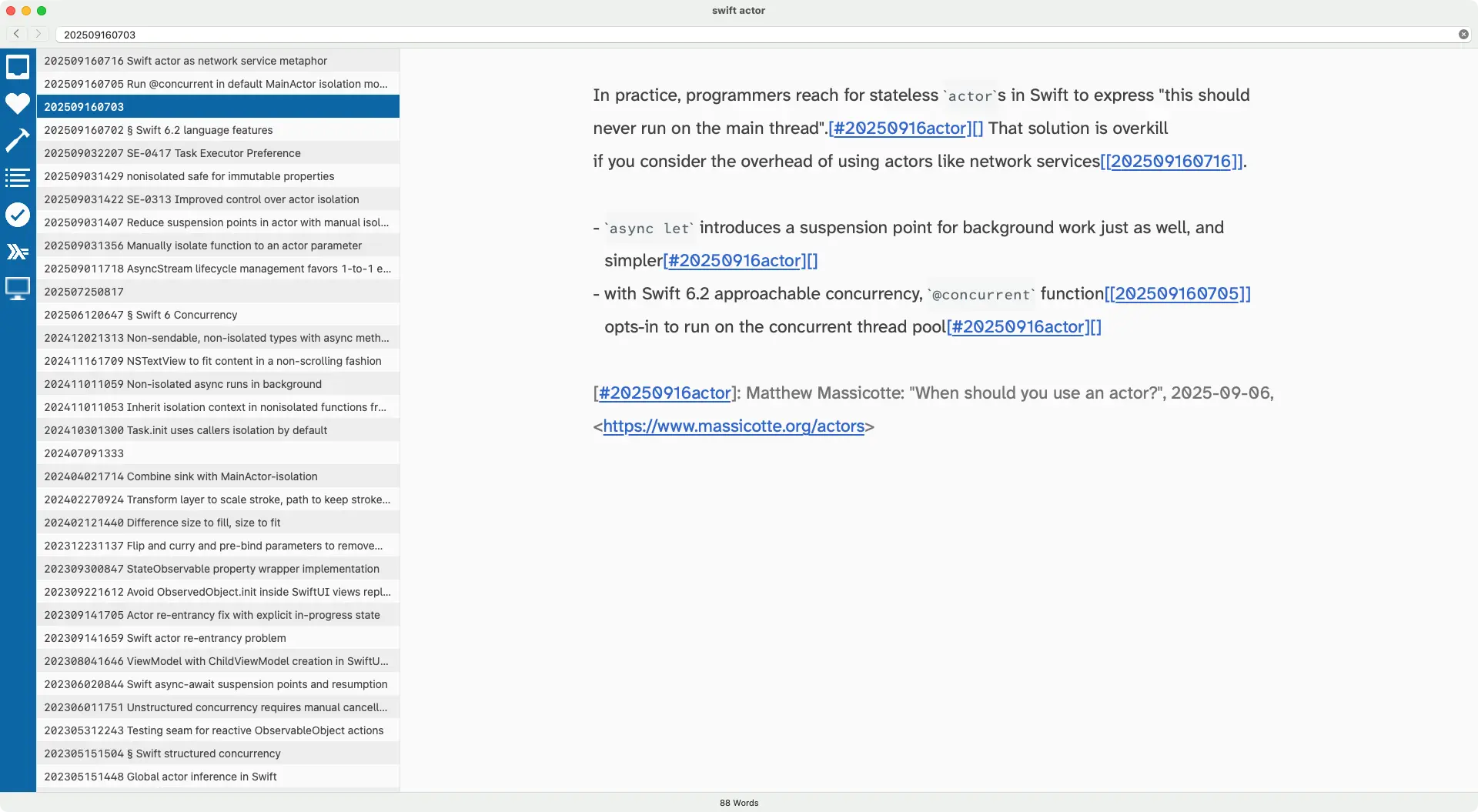Select the Haskell-style arrow sidebar icon

18,252
